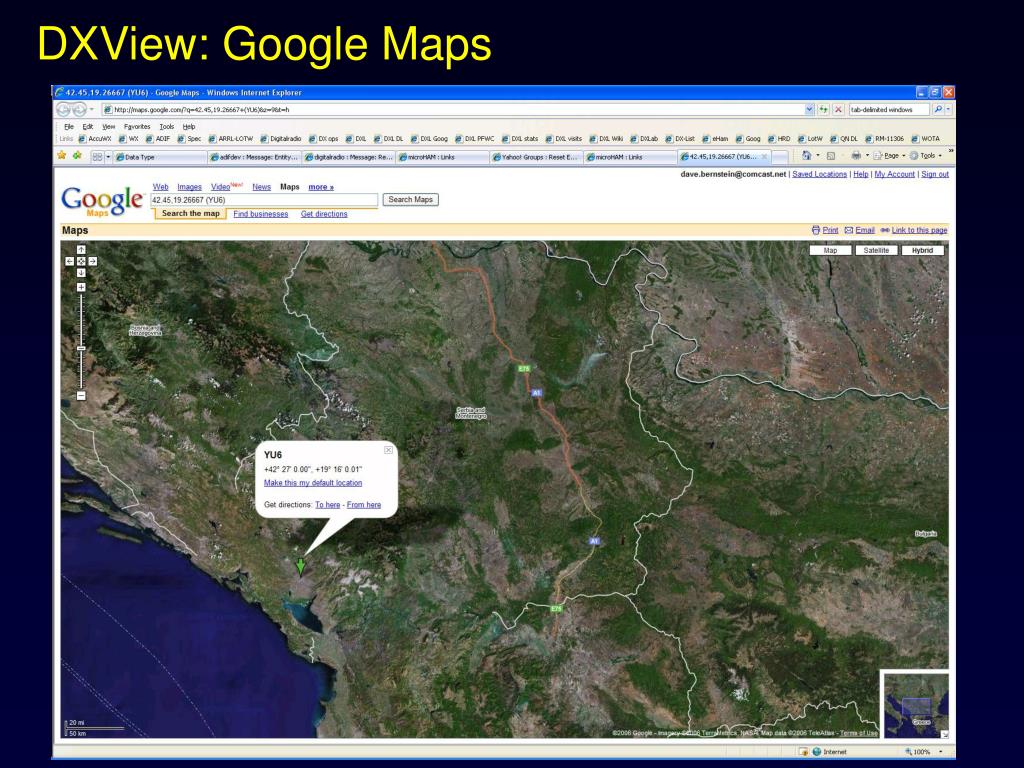Expand the tab list dropdown arrow

coord(108,157)
